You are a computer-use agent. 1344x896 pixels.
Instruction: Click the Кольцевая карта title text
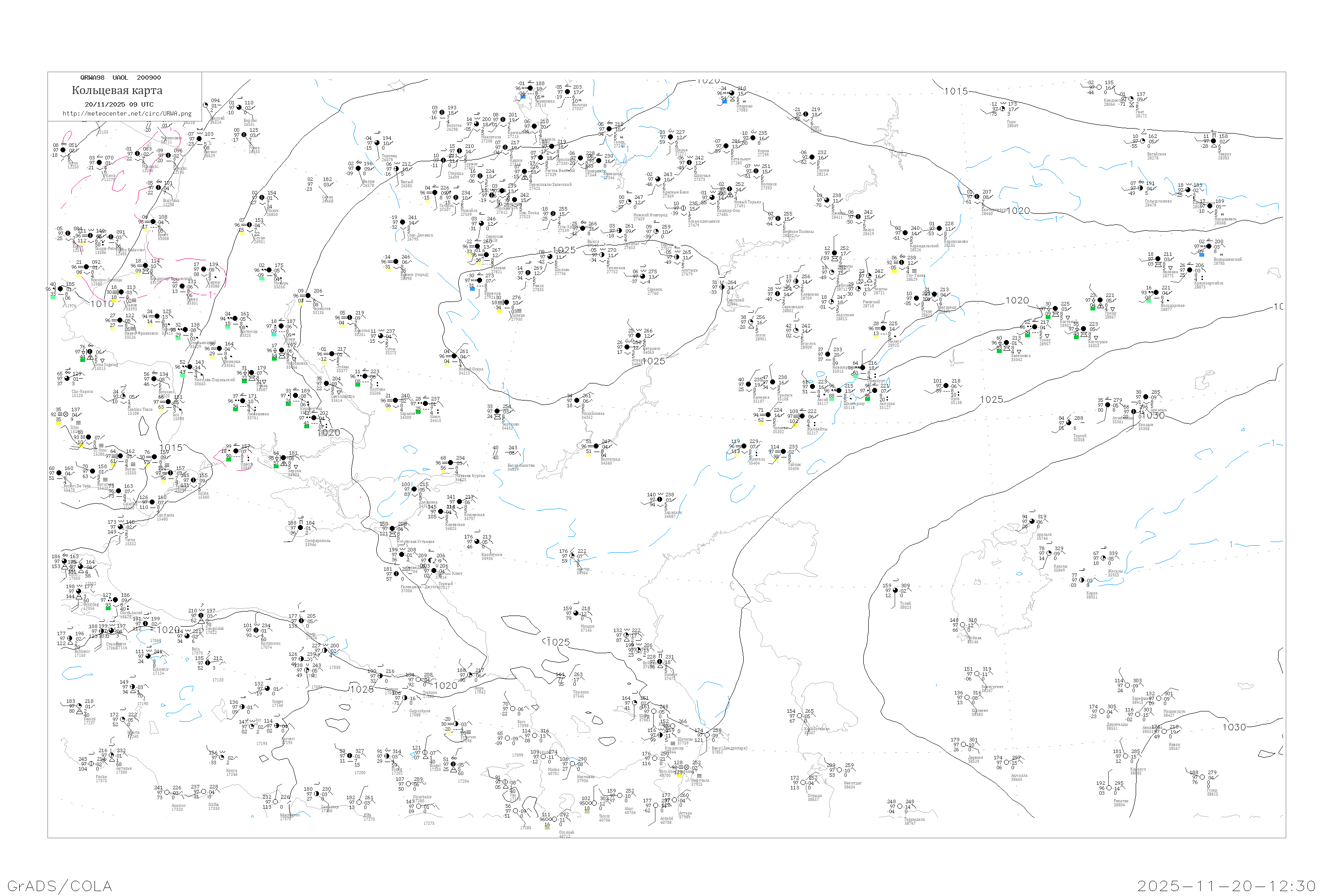tap(117, 90)
